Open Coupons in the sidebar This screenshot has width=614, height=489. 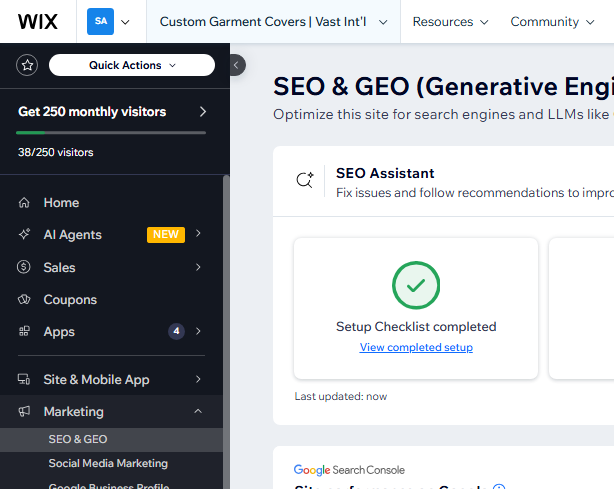111,300
